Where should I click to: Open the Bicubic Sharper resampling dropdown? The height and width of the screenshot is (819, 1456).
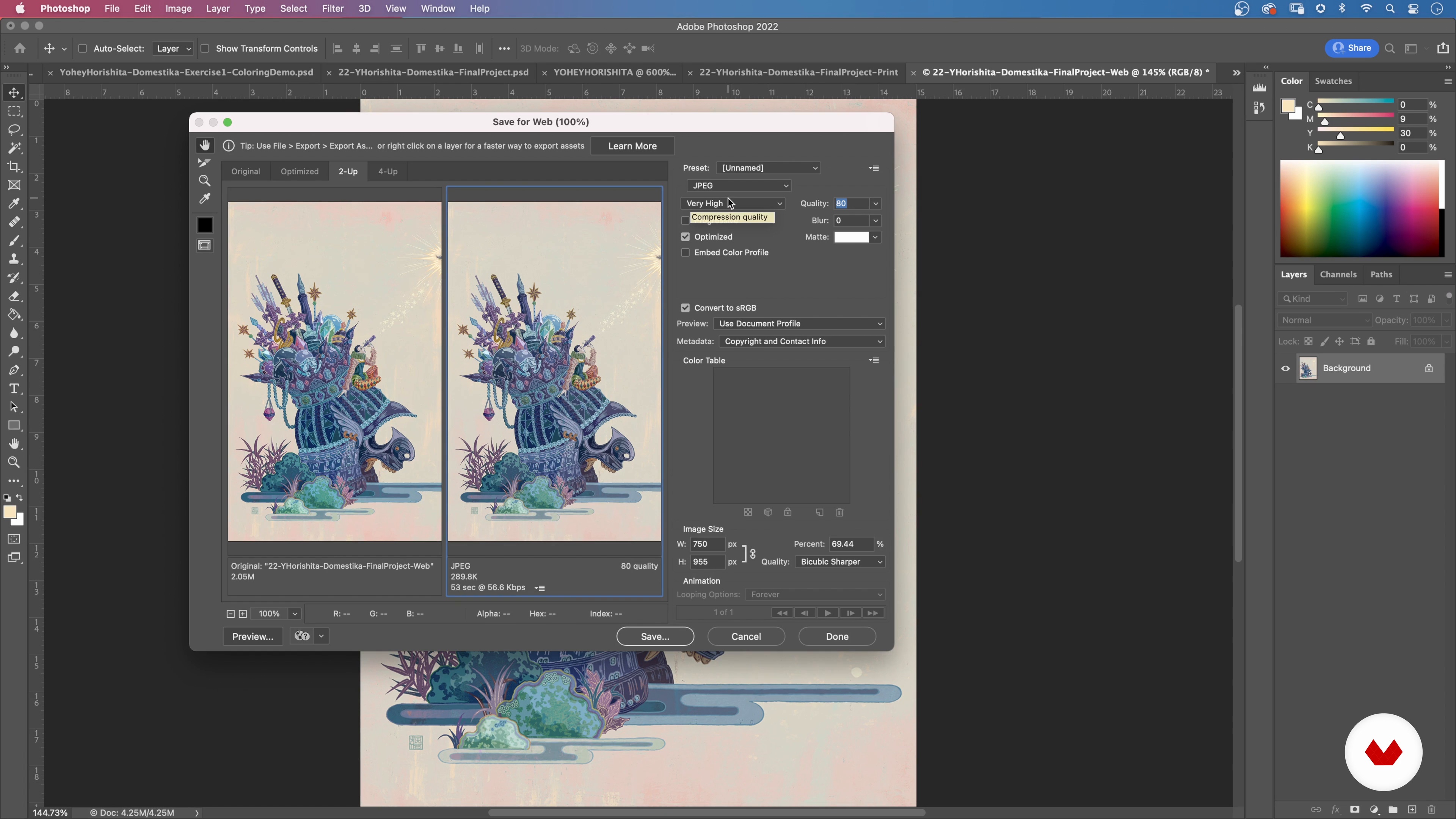click(840, 562)
